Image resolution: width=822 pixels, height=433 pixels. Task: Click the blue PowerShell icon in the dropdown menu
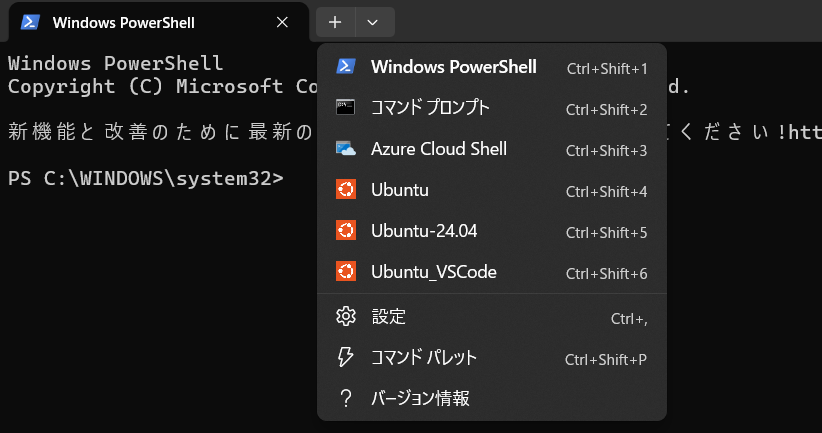pos(346,67)
